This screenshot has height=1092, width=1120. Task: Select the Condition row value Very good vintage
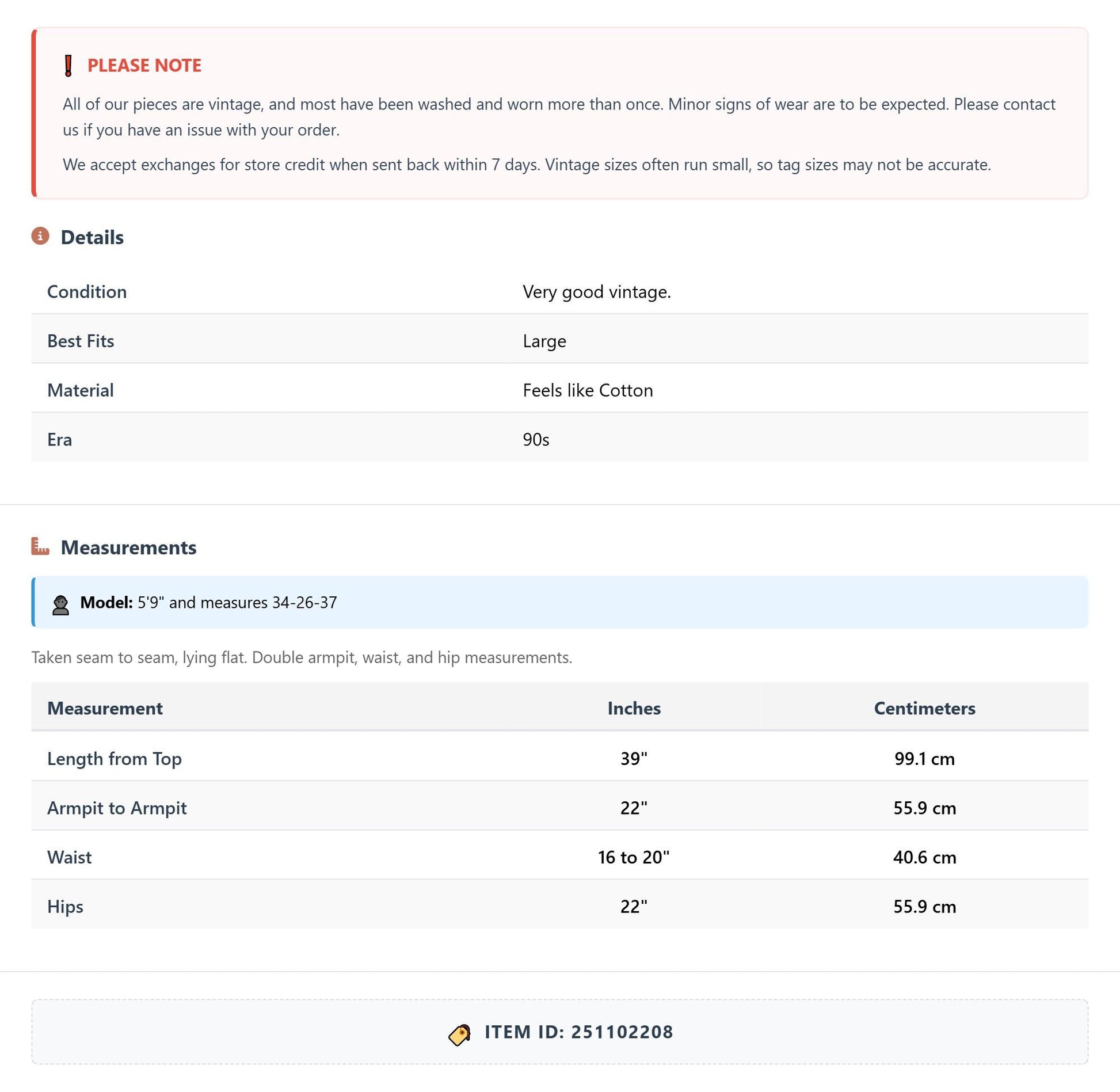pos(597,292)
